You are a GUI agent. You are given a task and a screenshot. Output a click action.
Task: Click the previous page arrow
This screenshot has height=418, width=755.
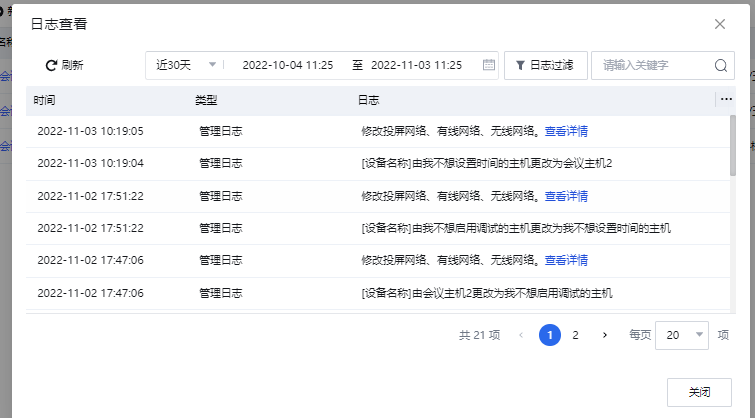[520, 335]
